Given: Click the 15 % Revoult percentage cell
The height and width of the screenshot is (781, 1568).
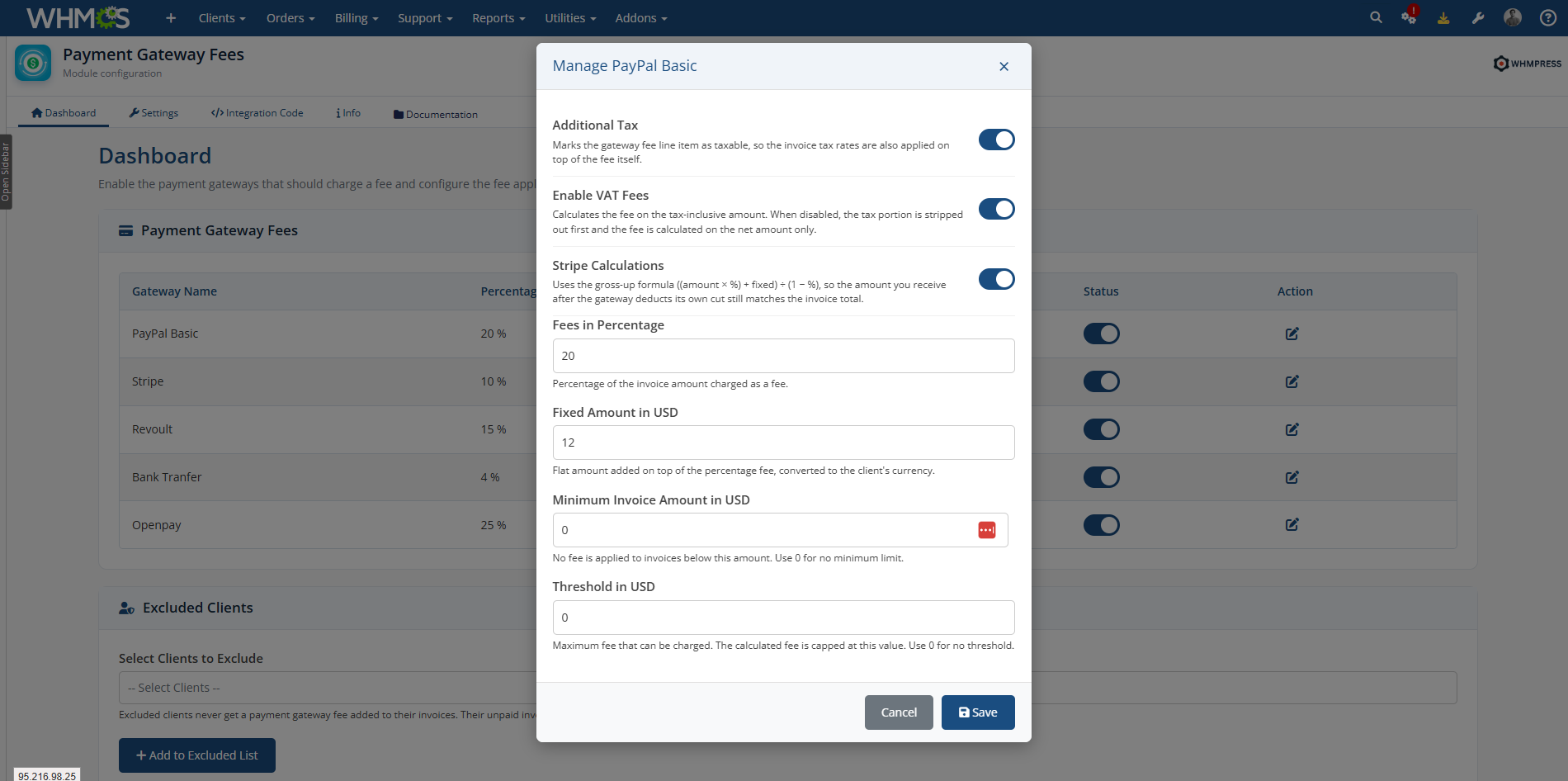Looking at the screenshot, I should tap(494, 429).
